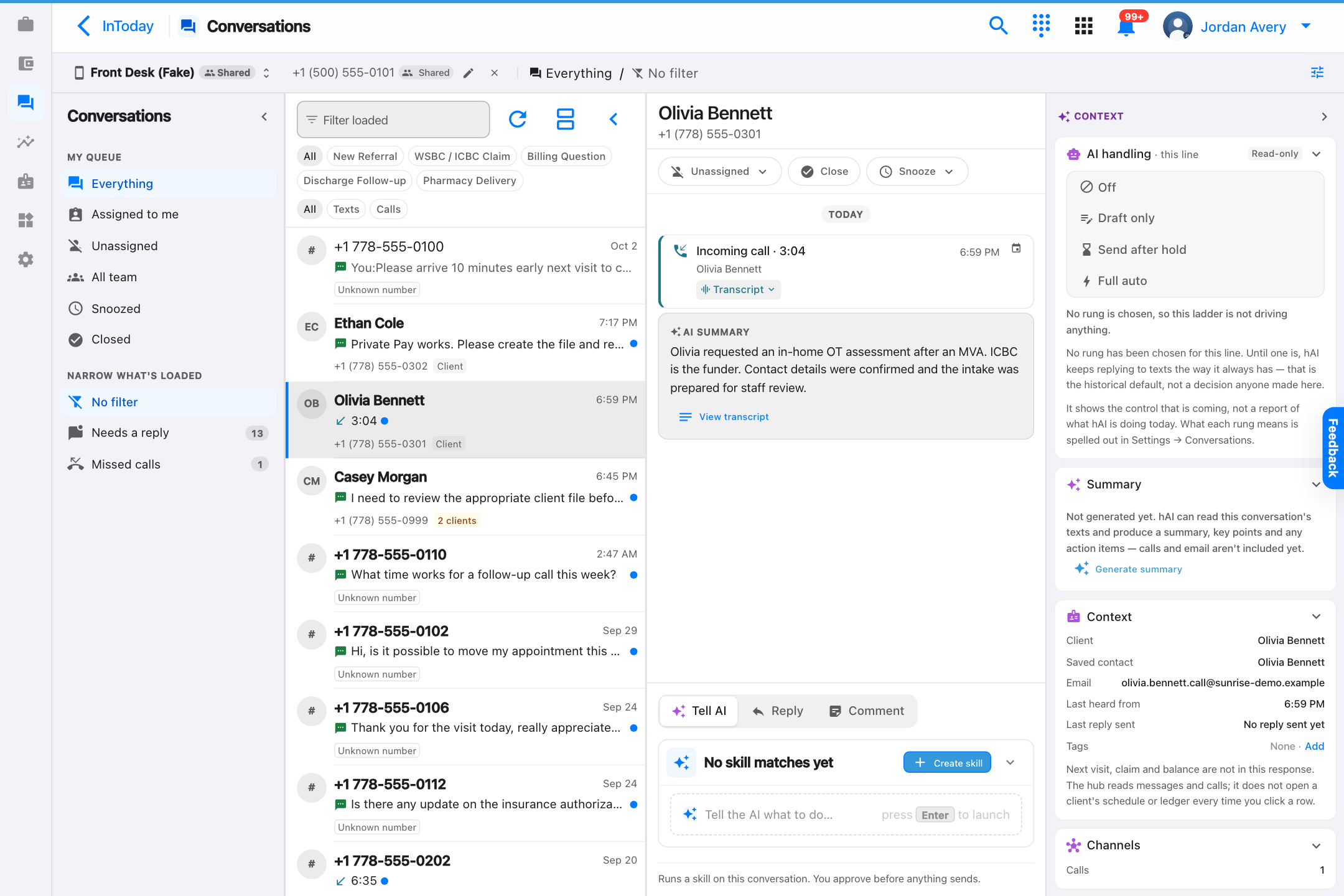This screenshot has width=1344, height=896.
Task: Switch to the Comment tab
Action: 867,711
